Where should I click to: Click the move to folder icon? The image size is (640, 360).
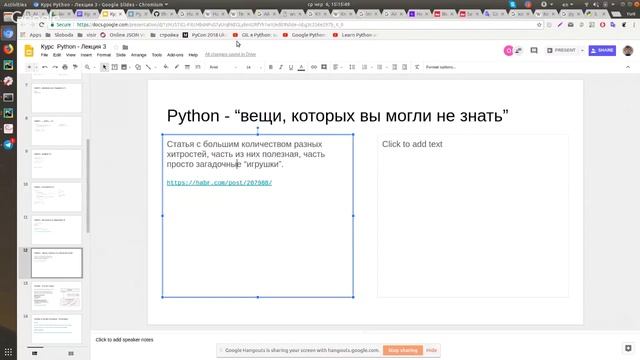pos(125,47)
